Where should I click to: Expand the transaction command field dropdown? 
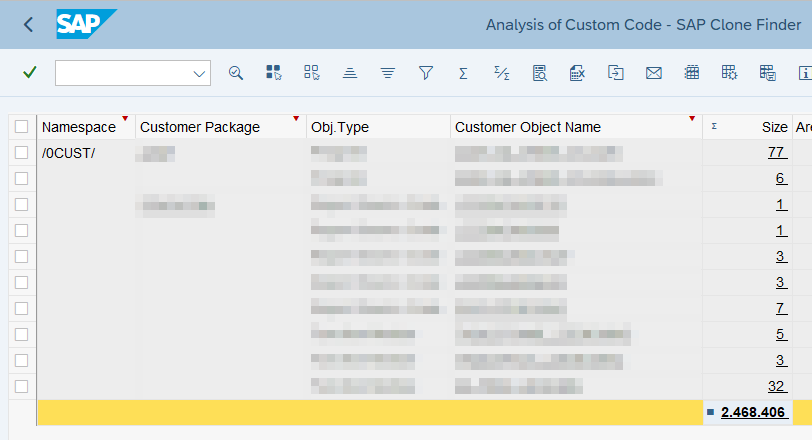pos(198,73)
